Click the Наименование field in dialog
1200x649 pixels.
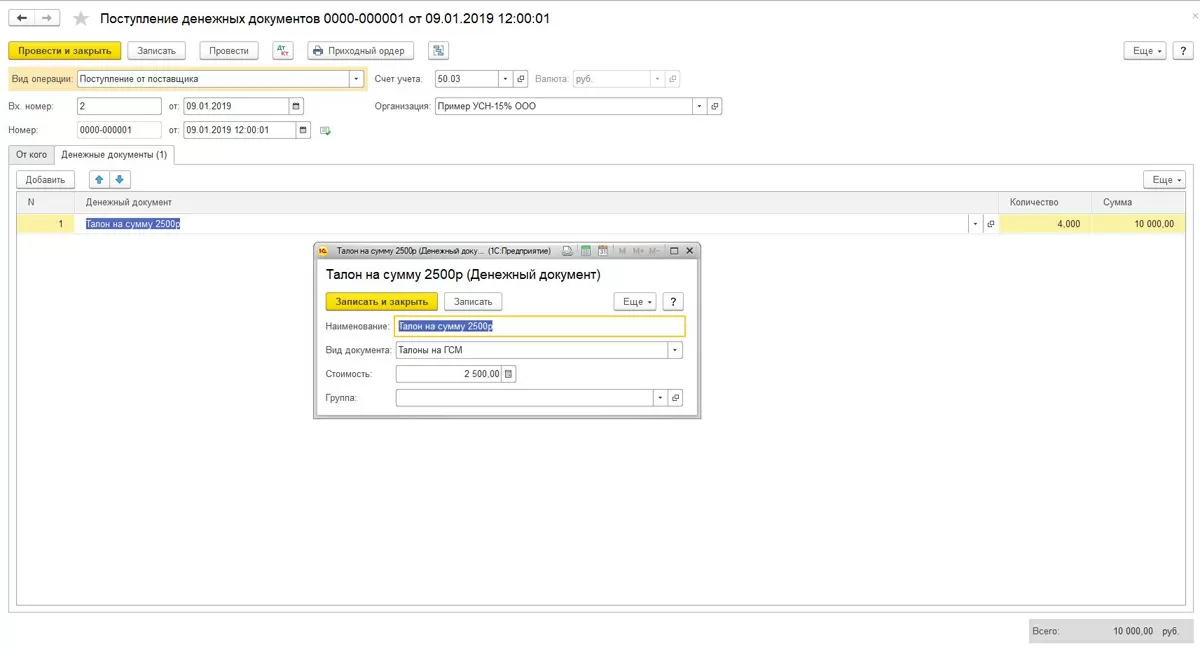point(540,326)
